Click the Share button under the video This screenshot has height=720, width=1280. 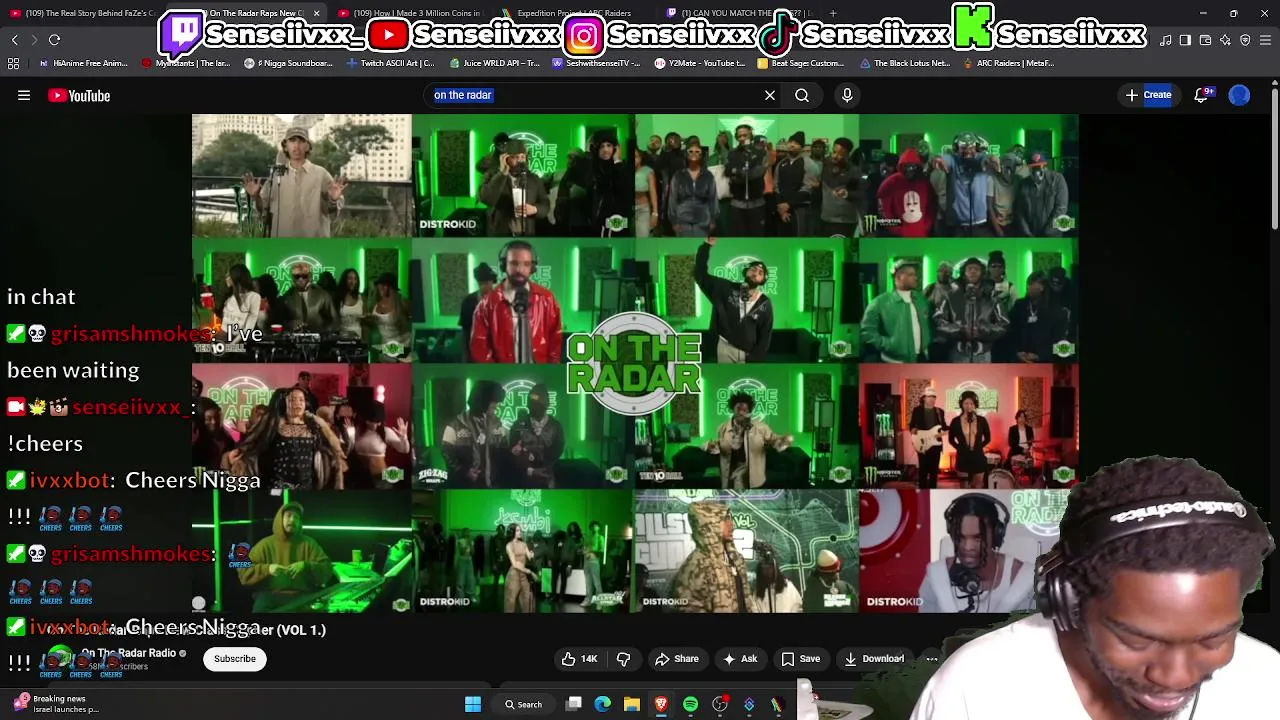point(677,659)
